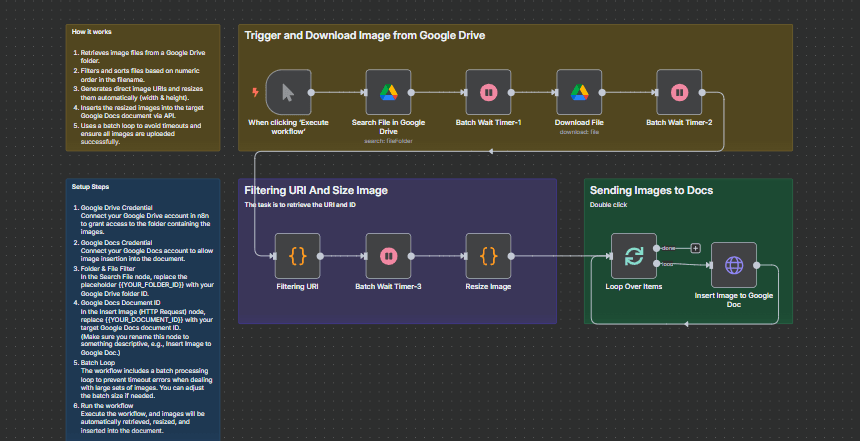Open the Insert Image to Google Doc node
This screenshot has height=441, width=860.
point(734,265)
